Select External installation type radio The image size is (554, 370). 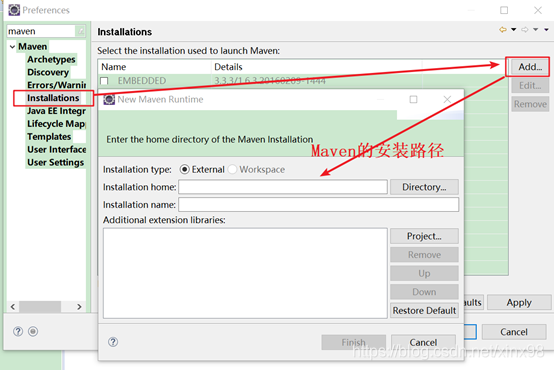[x=184, y=169]
